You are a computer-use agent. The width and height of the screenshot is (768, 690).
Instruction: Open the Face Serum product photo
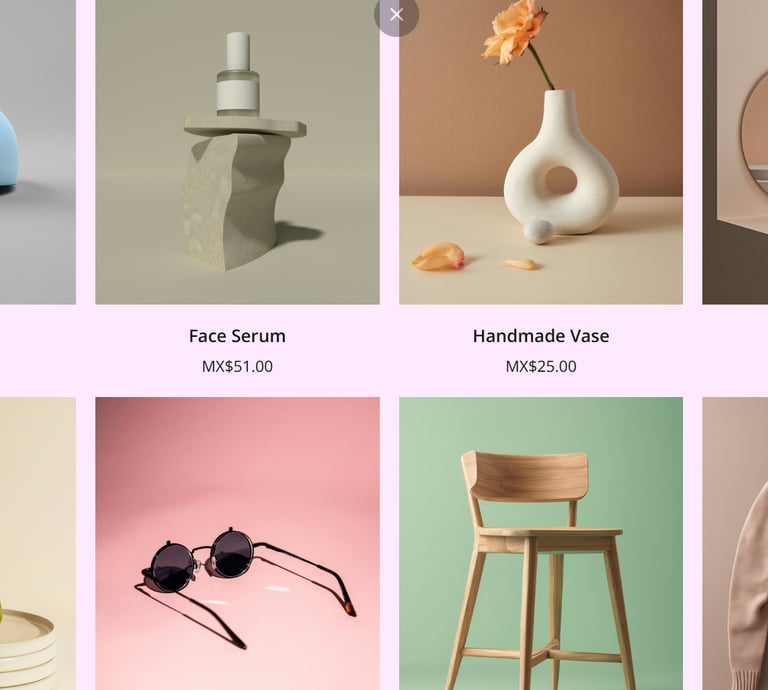point(238,152)
